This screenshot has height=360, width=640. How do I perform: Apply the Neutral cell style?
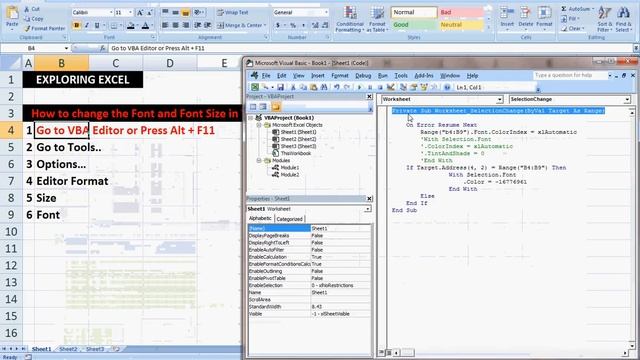[x=461, y=25]
